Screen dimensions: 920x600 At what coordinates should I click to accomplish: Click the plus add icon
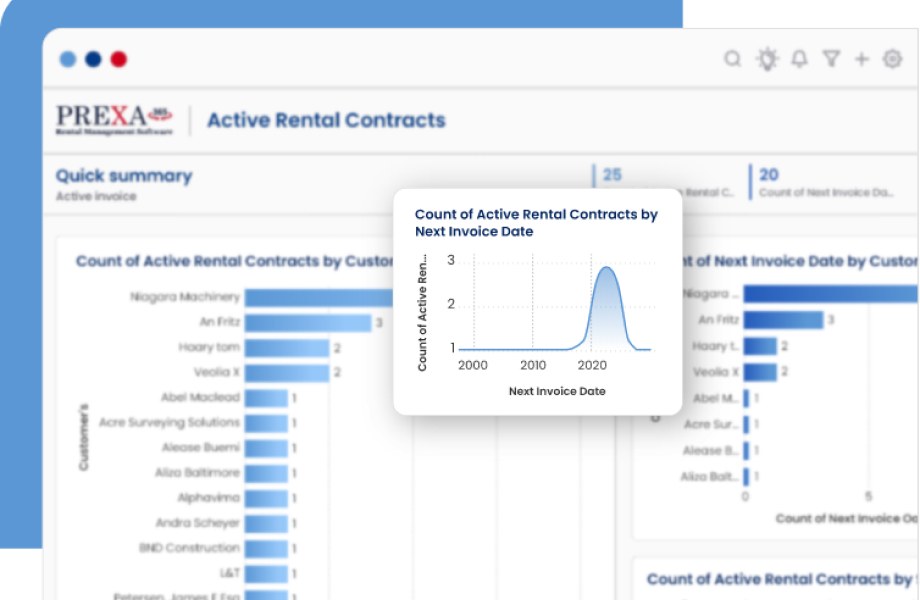tap(861, 59)
